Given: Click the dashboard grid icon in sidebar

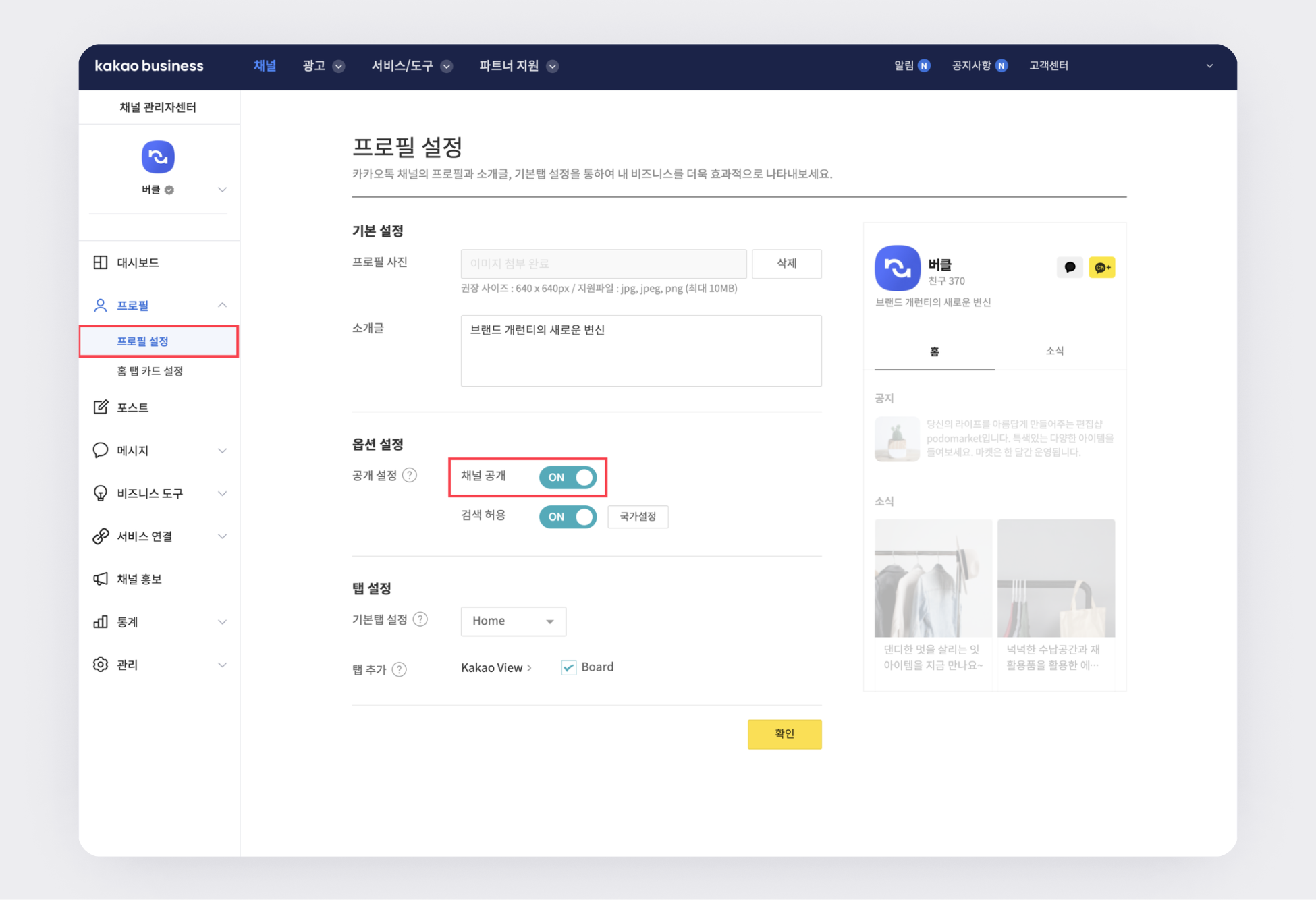Looking at the screenshot, I should click(x=101, y=262).
